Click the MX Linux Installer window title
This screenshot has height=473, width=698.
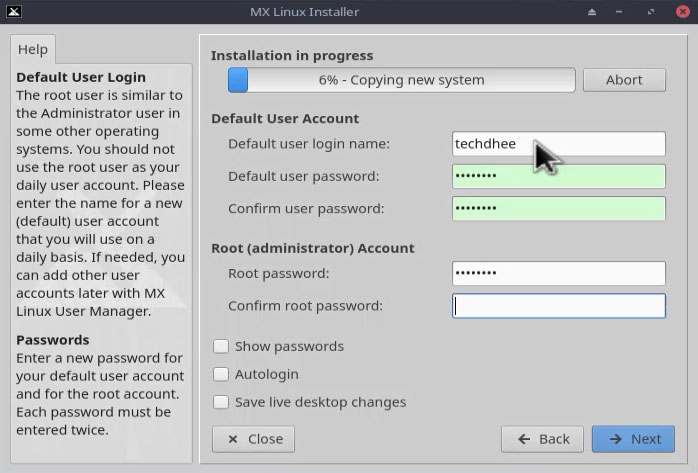coord(304,12)
